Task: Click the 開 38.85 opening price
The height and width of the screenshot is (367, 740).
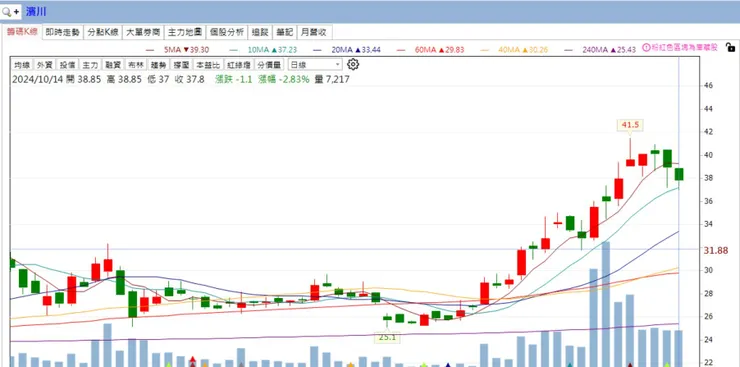Action: 84,79
